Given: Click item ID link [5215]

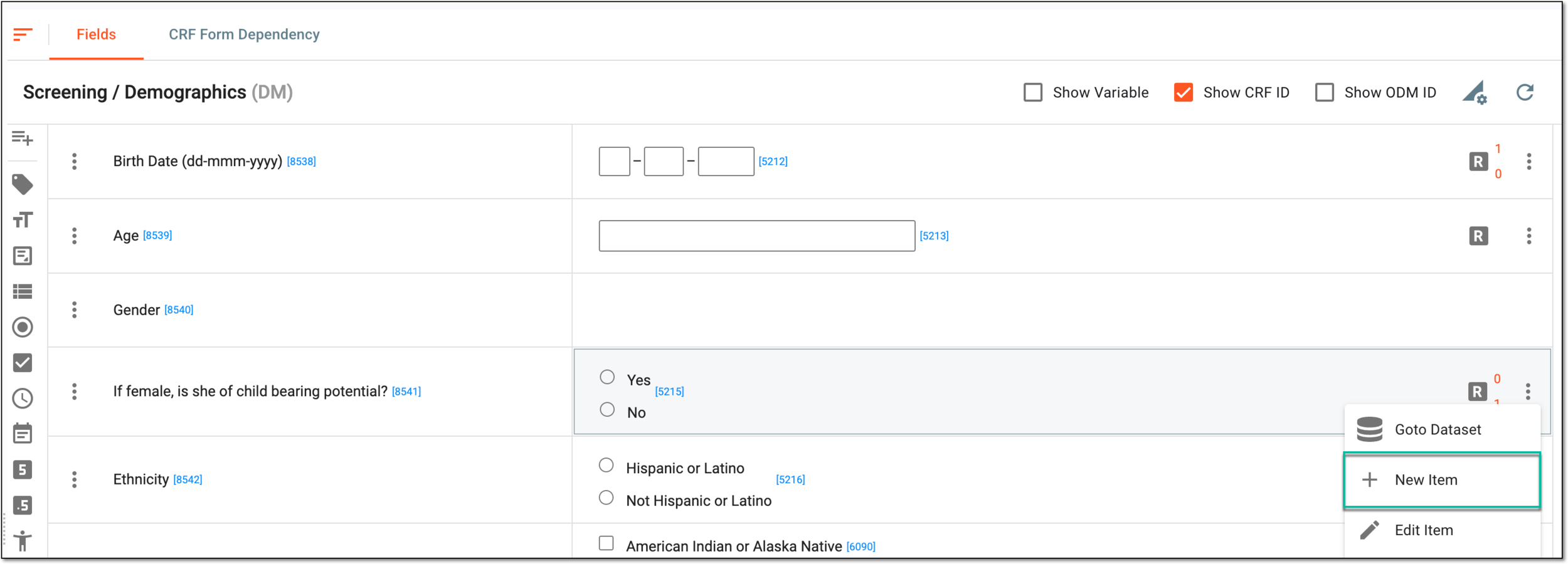Looking at the screenshot, I should click(x=670, y=392).
